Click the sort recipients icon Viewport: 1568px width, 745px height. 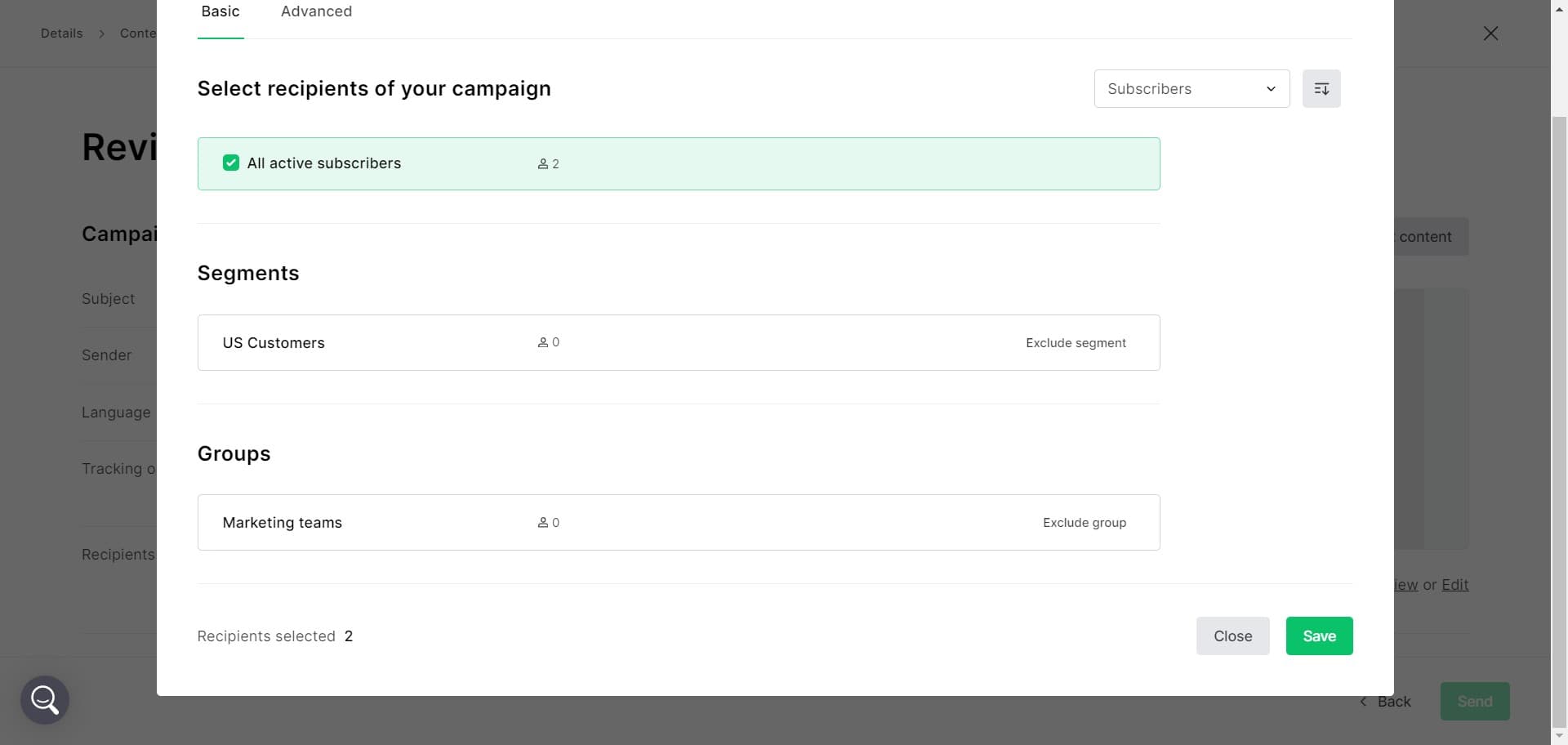[1321, 88]
